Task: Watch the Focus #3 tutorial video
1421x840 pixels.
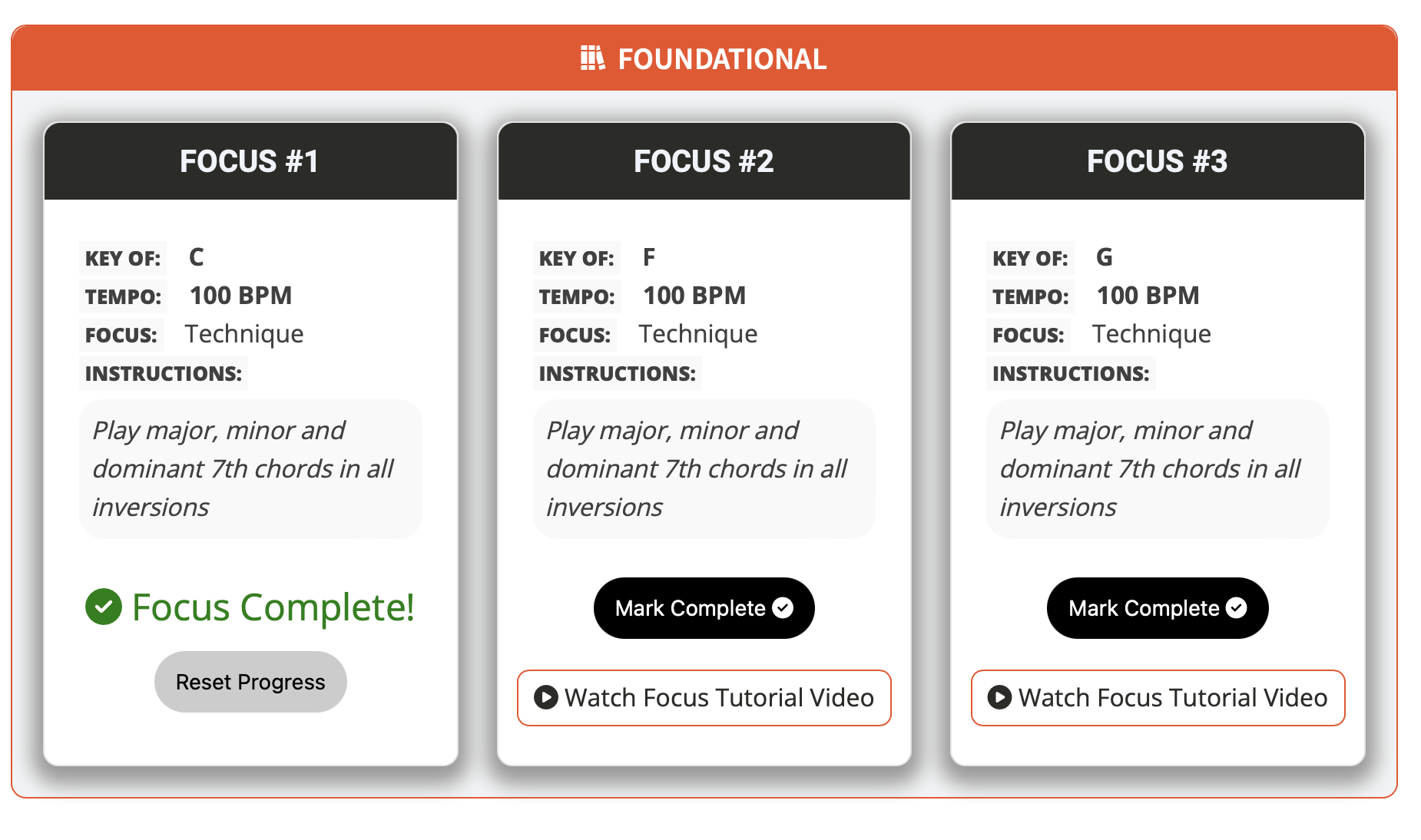Action: point(1158,698)
